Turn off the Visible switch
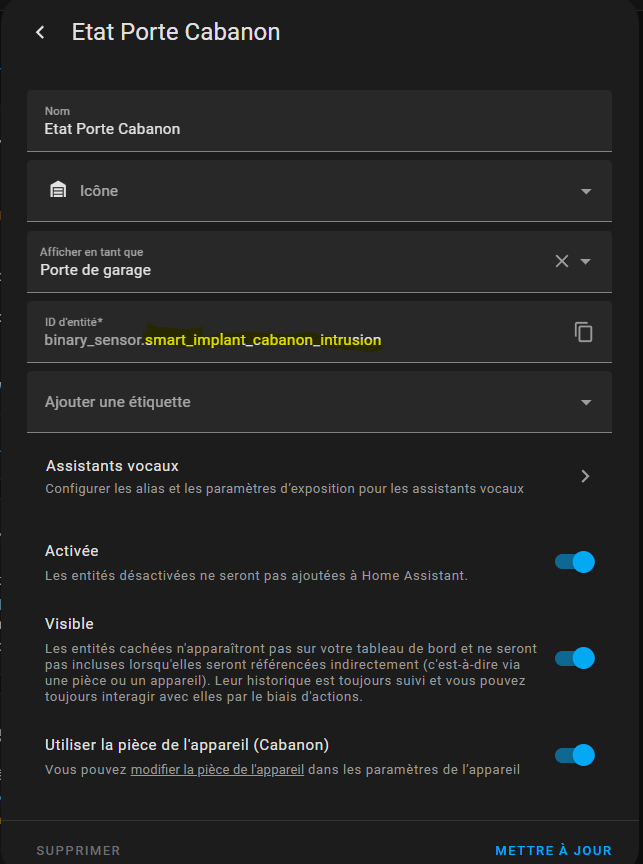This screenshot has height=864, width=643. coord(575,658)
